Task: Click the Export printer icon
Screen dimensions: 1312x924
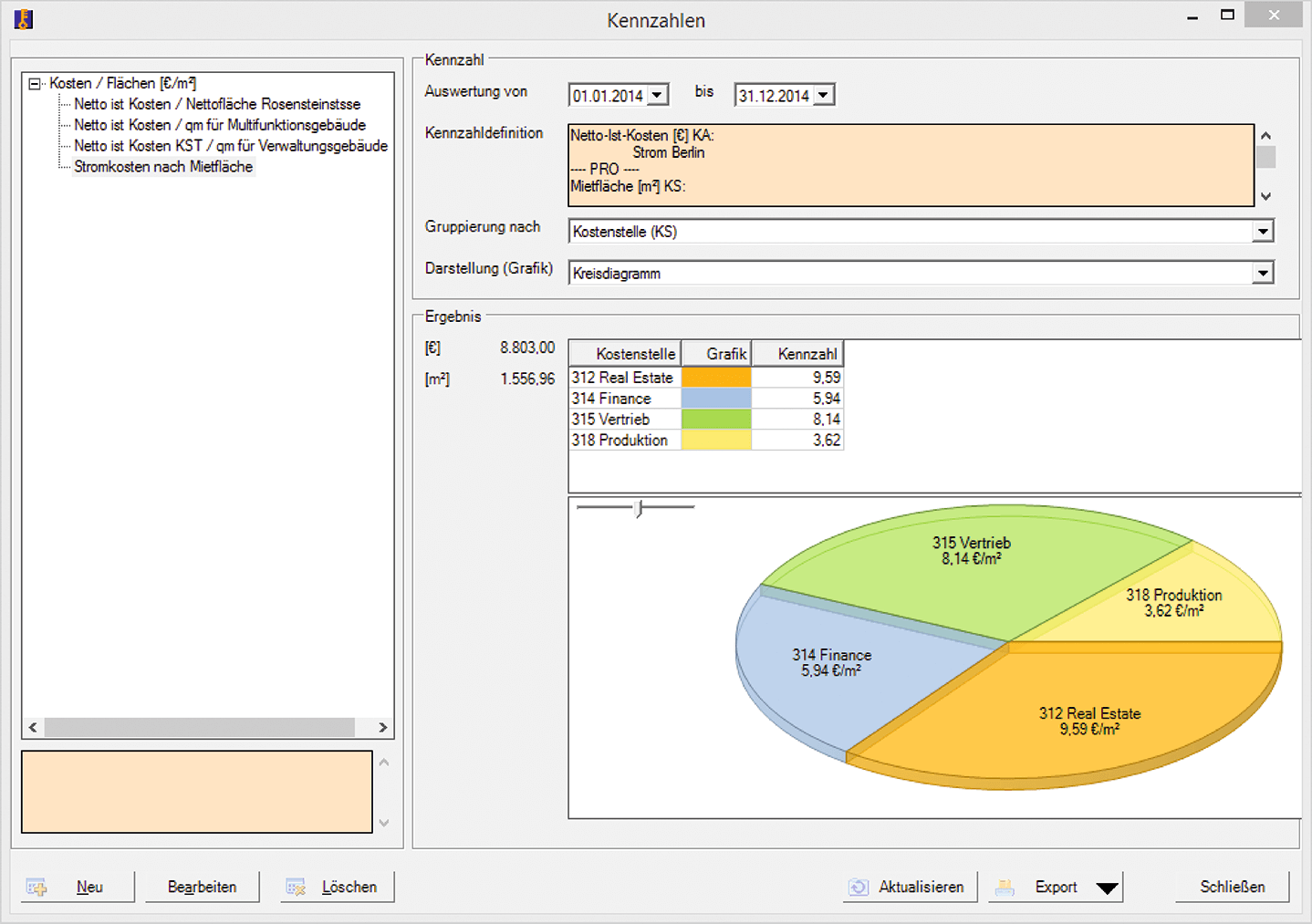Action: (1005, 887)
